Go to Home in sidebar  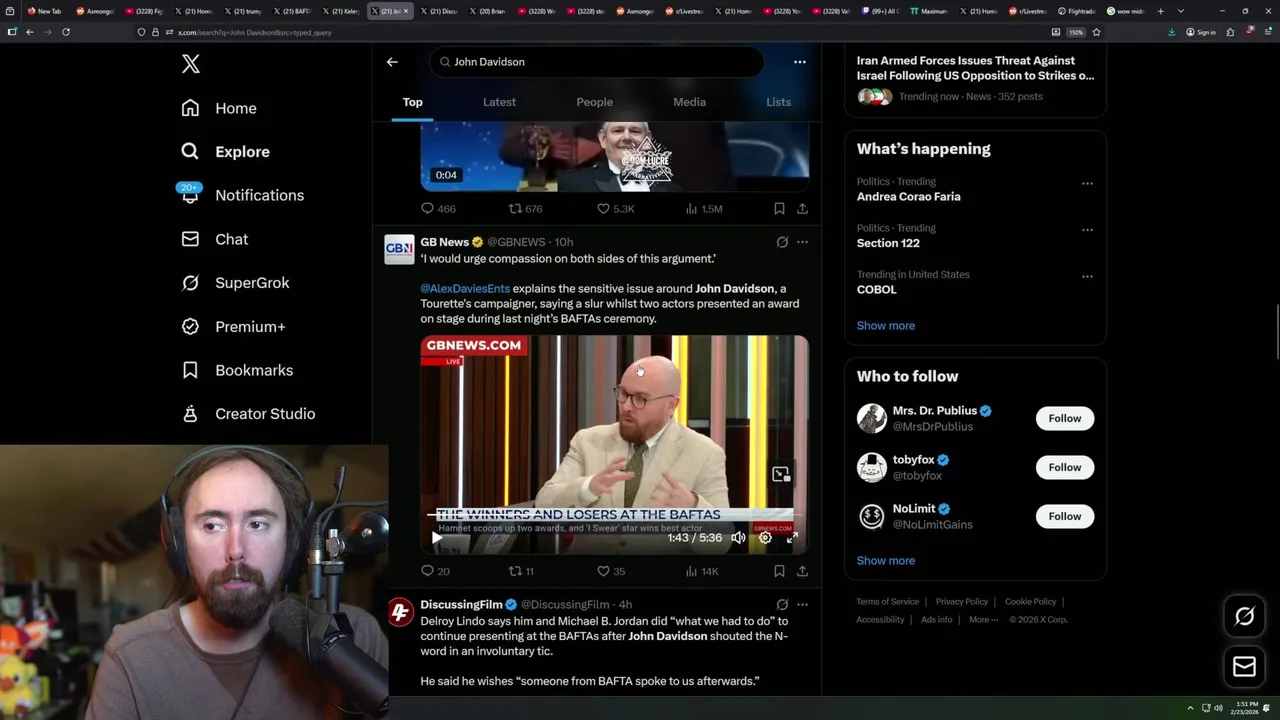[x=219, y=108]
